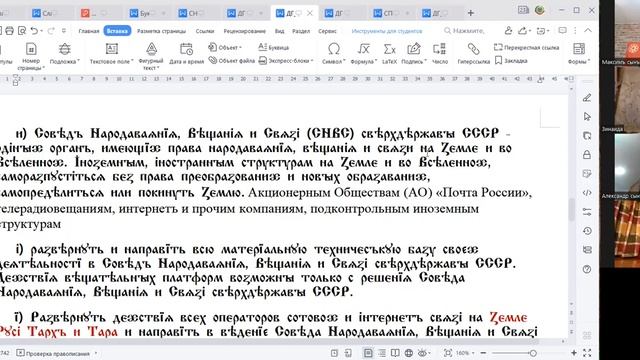Close the active ДГ document tab

click(310, 13)
